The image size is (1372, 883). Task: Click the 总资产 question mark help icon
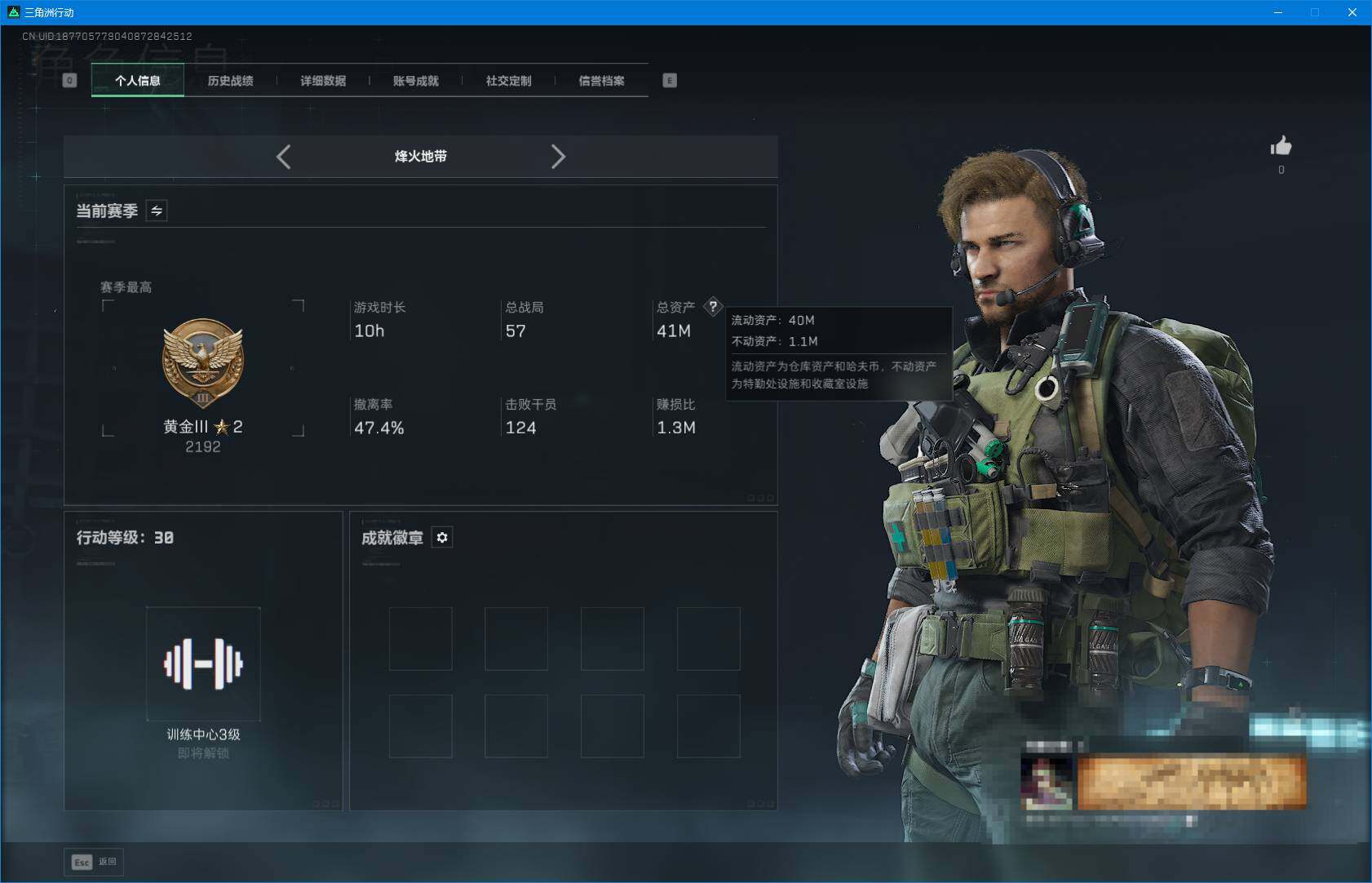point(713,307)
